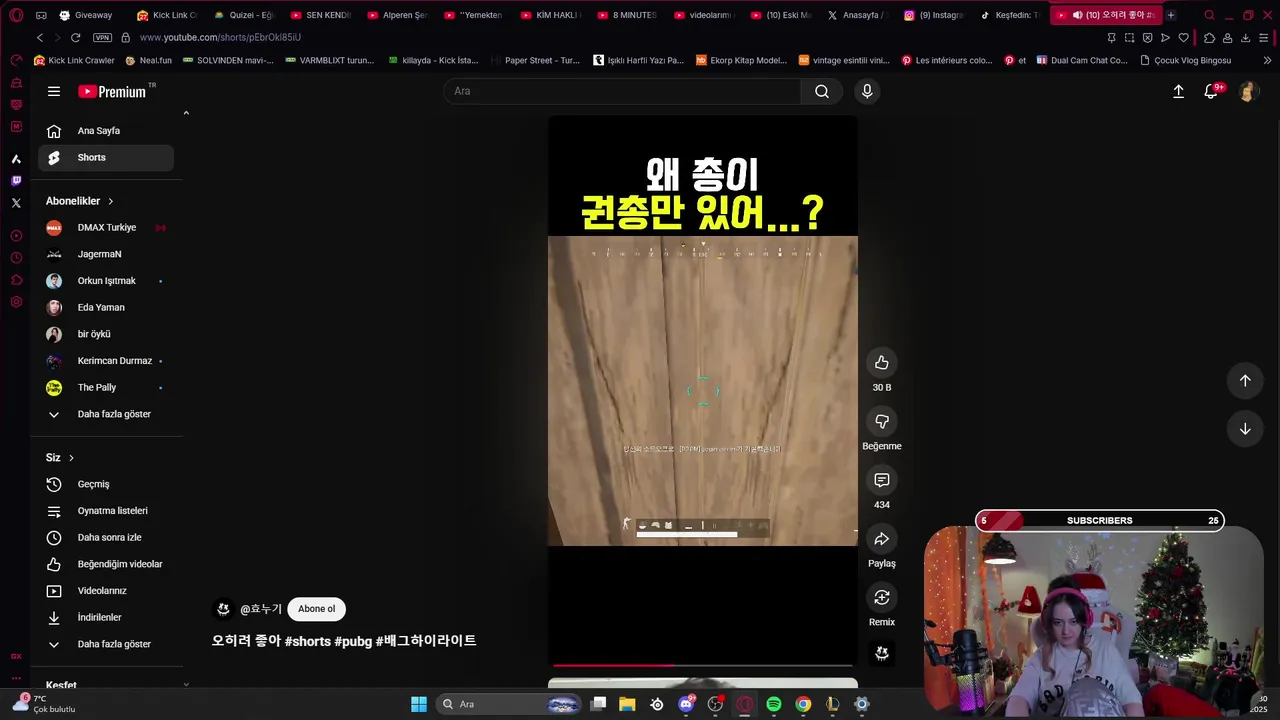Screen dimensions: 1280x720
Task: Open Windows Start menu
Action: pos(419,704)
